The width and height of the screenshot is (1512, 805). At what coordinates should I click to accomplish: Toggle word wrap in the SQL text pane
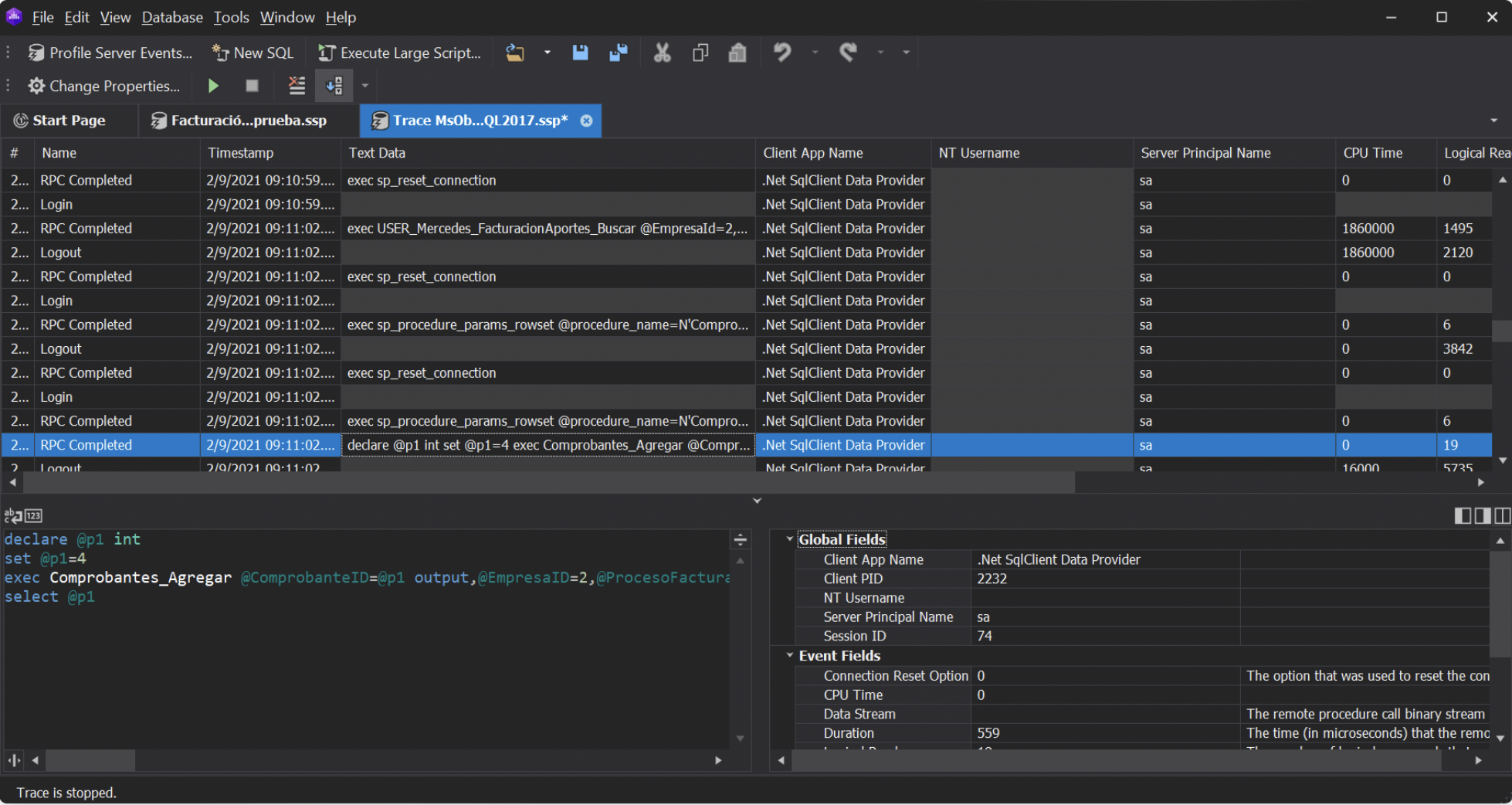13,515
